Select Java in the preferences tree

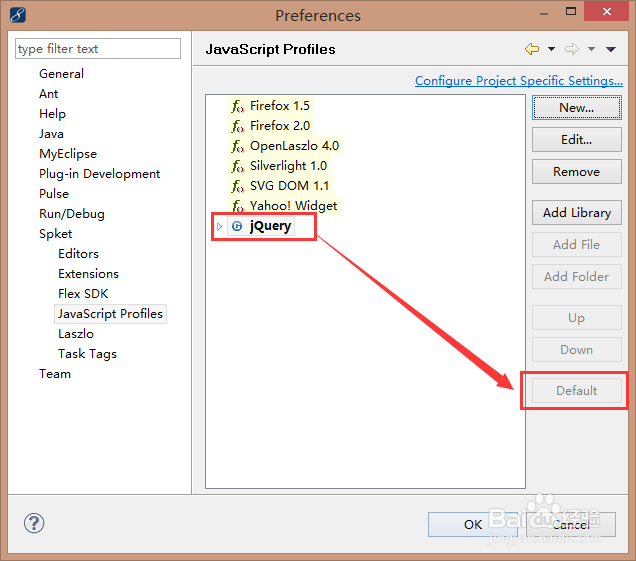point(51,134)
